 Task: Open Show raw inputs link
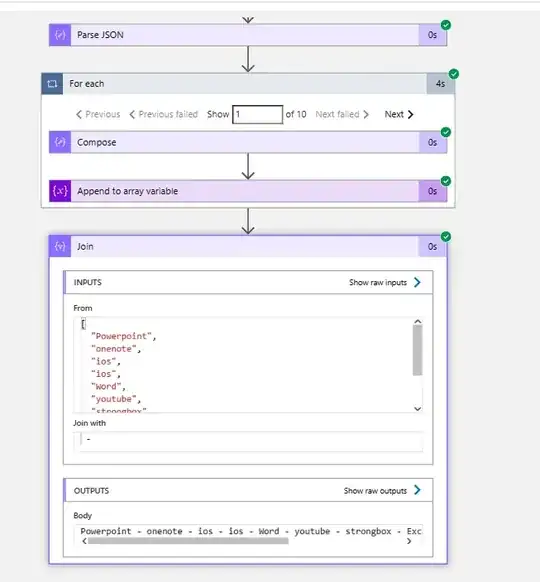pos(378,282)
